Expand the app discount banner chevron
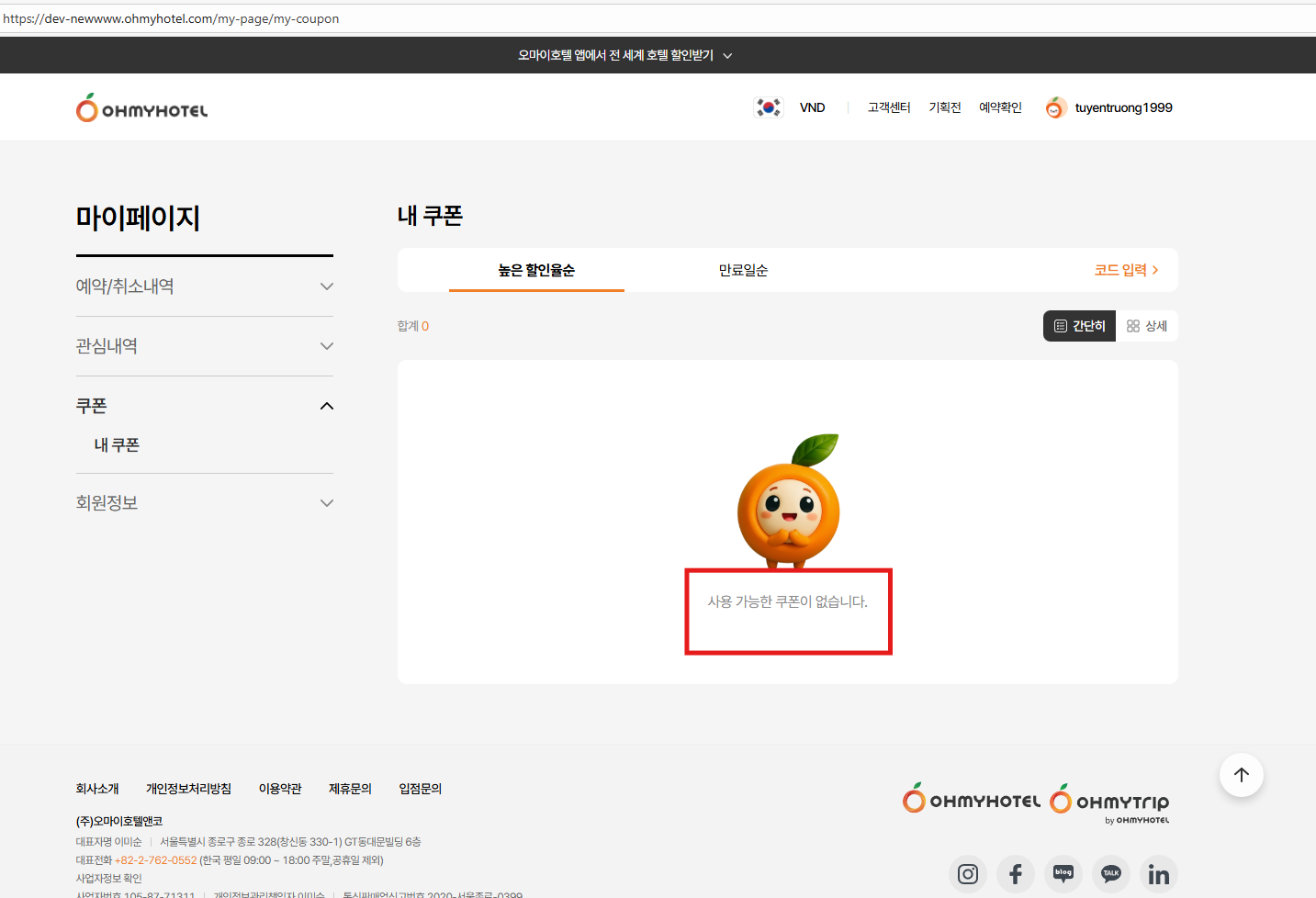This screenshot has width=1316, height=898. [727, 56]
